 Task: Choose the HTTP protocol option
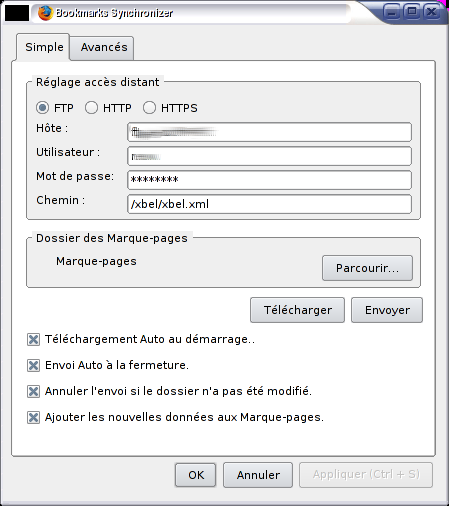coord(91,108)
